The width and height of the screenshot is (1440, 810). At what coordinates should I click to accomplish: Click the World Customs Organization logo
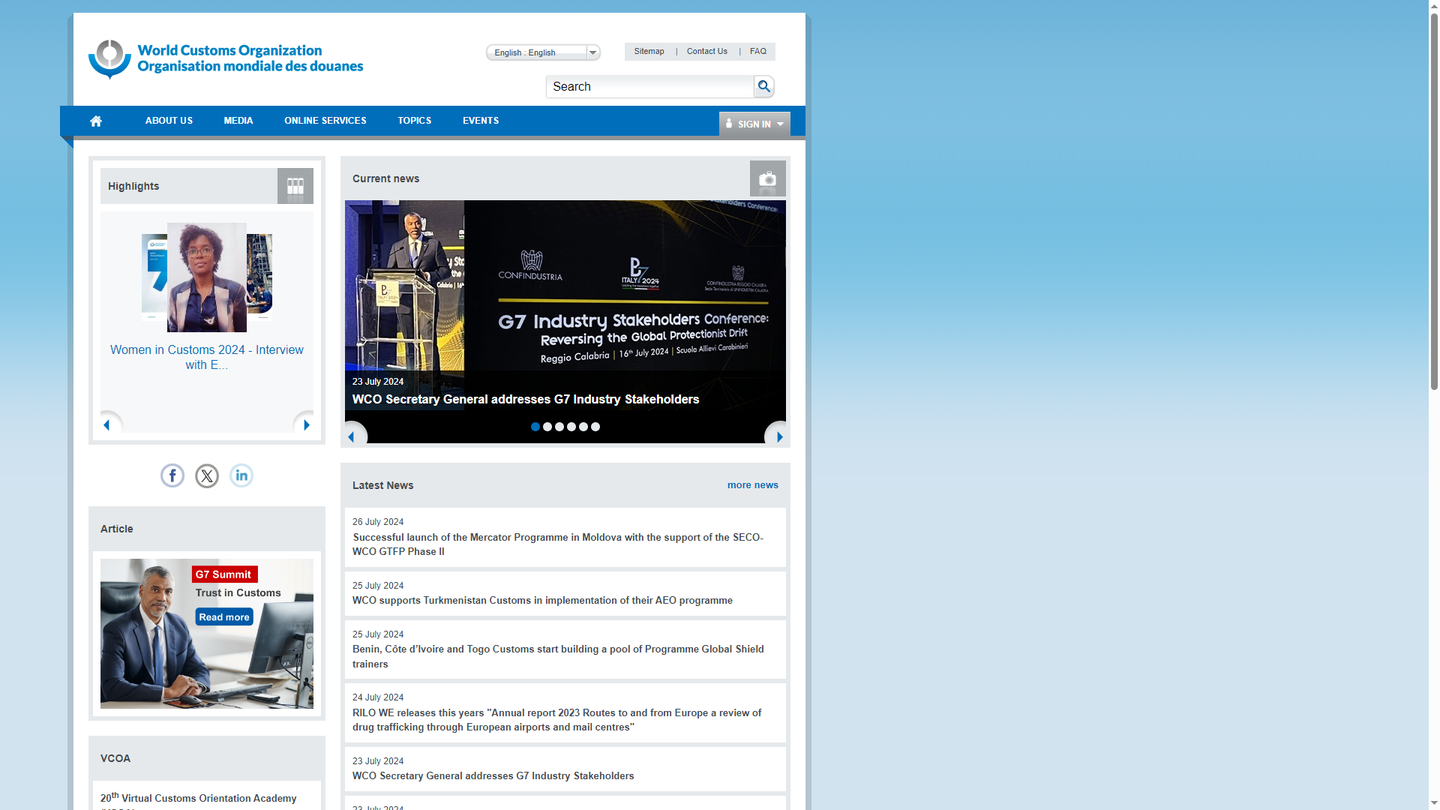click(226, 59)
